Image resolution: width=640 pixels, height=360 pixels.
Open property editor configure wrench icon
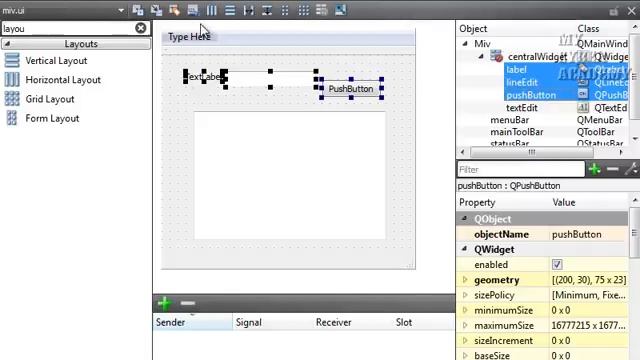pos(631,169)
